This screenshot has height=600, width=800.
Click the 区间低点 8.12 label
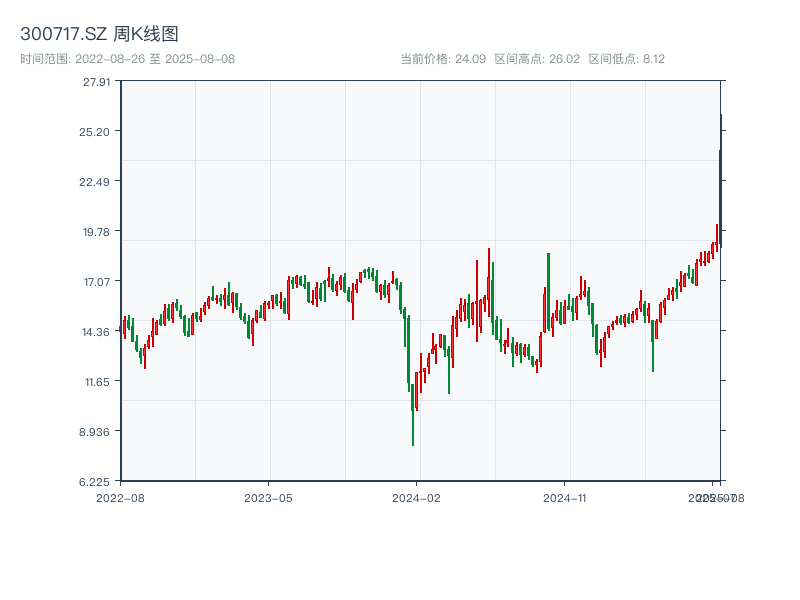click(x=626, y=59)
